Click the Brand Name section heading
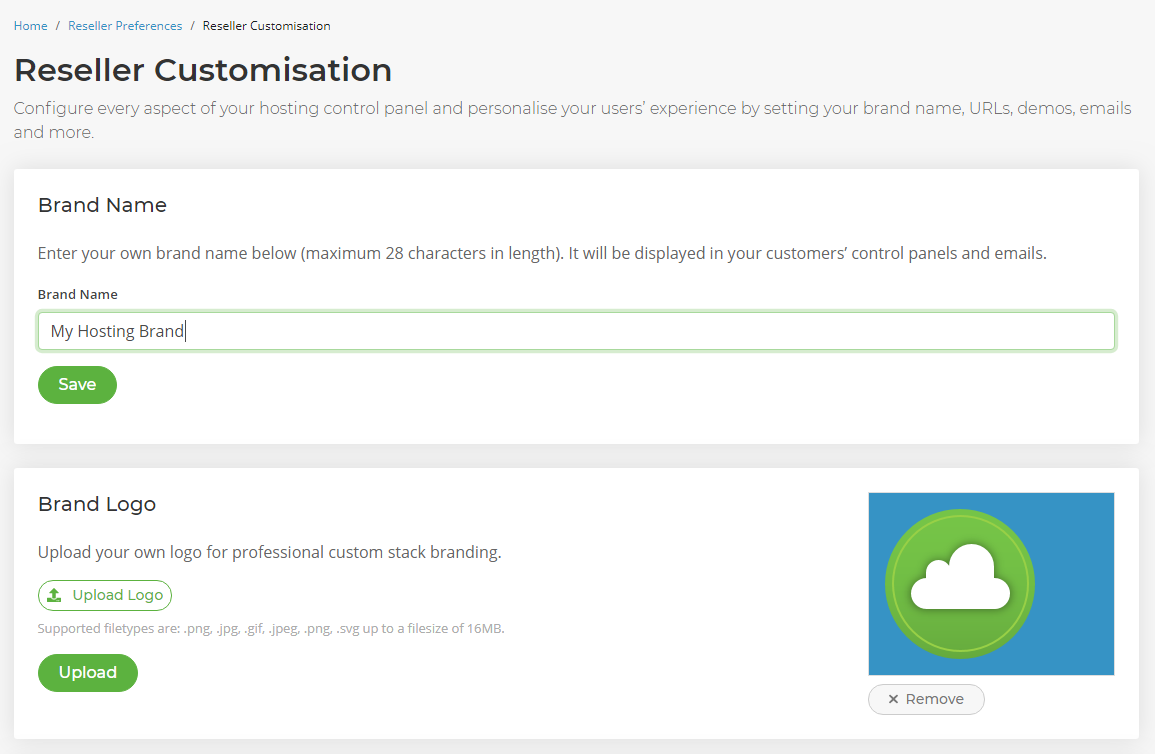The image size is (1155, 754). [102, 205]
